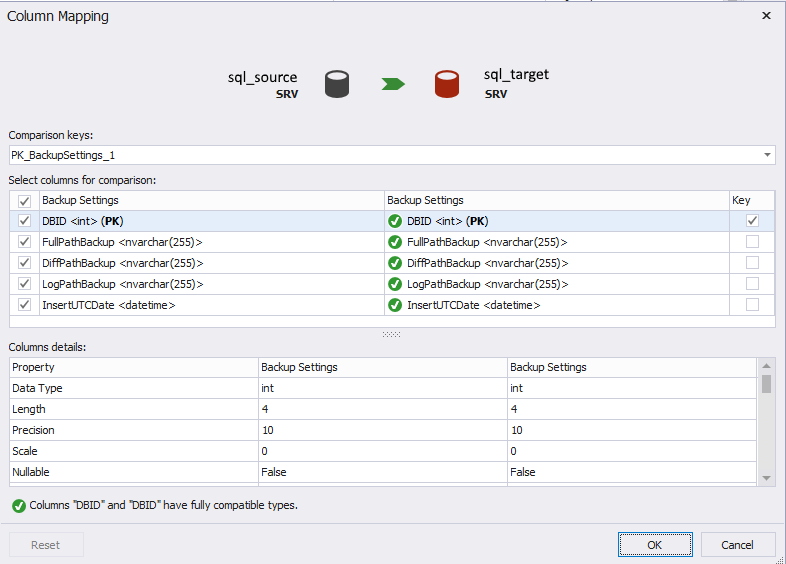Click the splitter grip between panels
786x564 pixels.
pyautogui.click(x=391, y=334)
